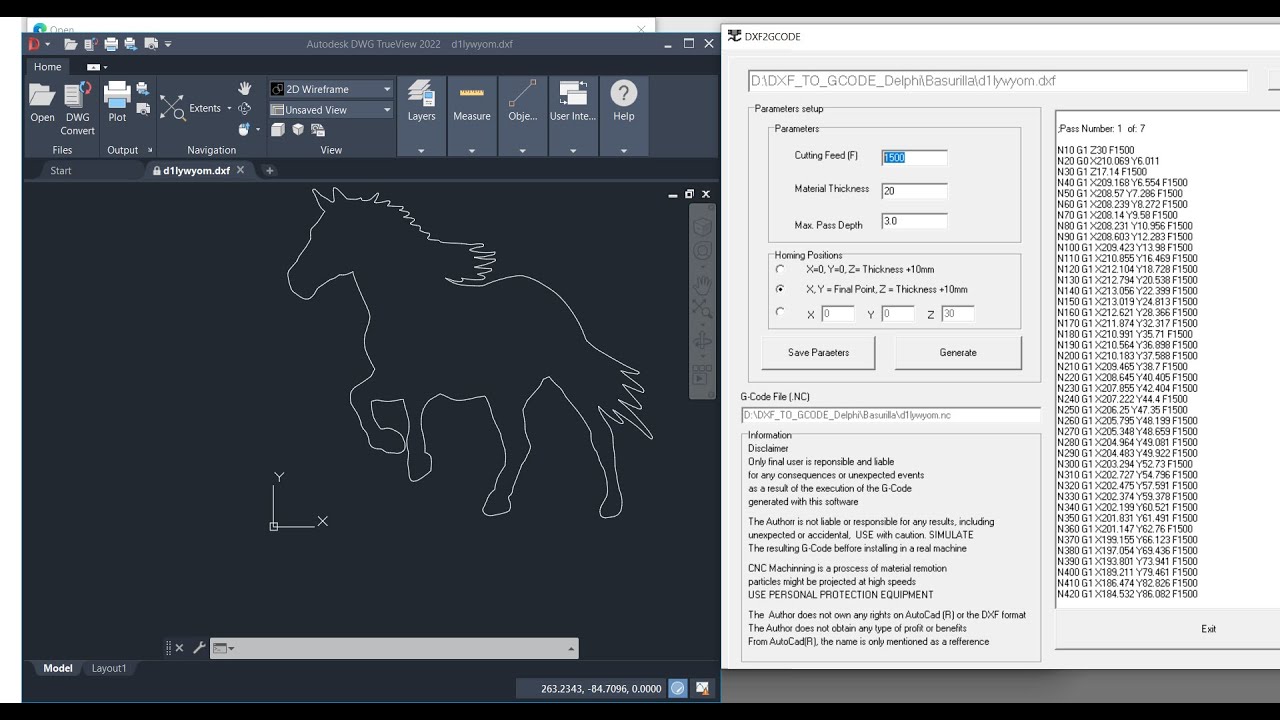Expand the Measure panel dropdown arrow

click(x=472, y=150)
